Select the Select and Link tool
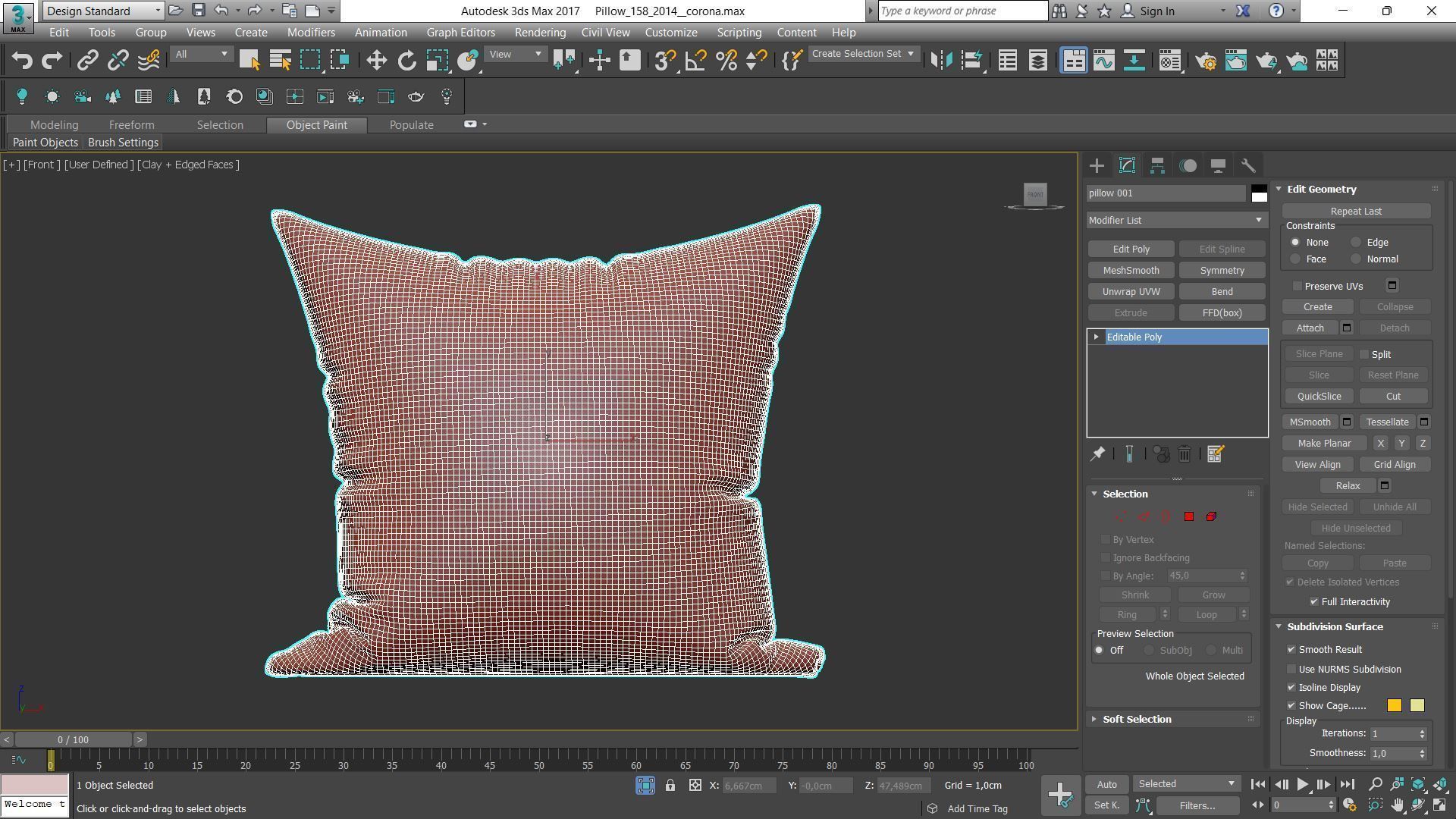The image size is (1456, 819). (88, 61)
